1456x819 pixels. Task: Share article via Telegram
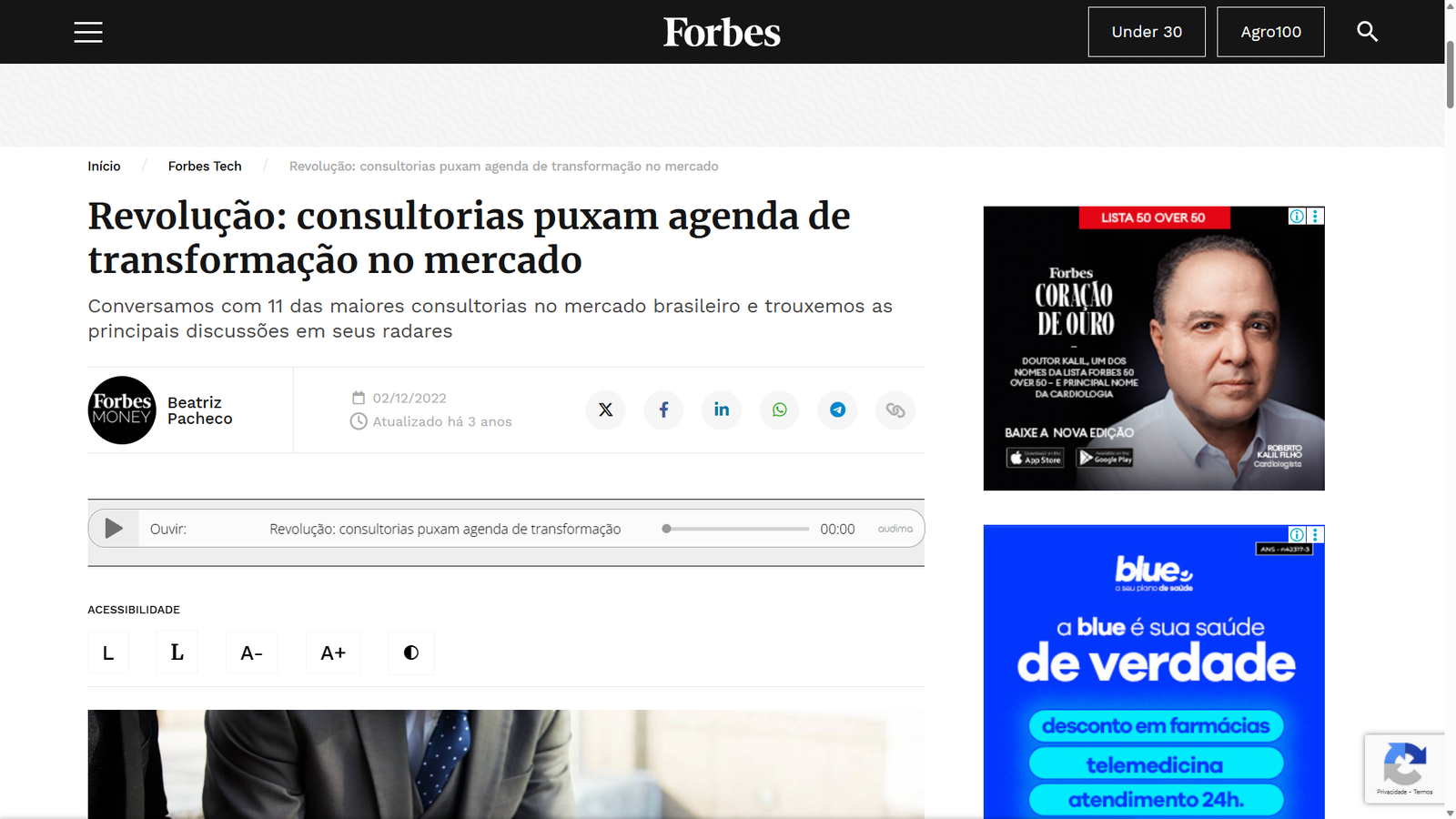coord(838,409)
